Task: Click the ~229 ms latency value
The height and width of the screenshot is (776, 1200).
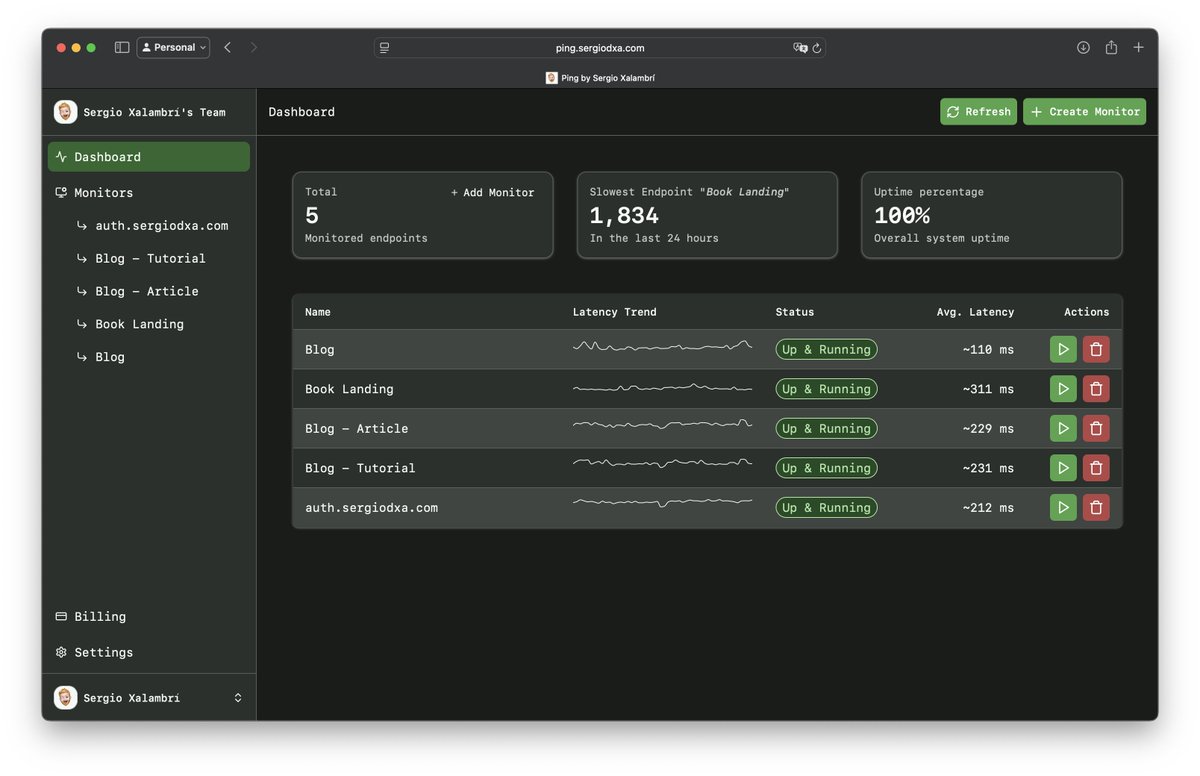Action: coord(988,429)
